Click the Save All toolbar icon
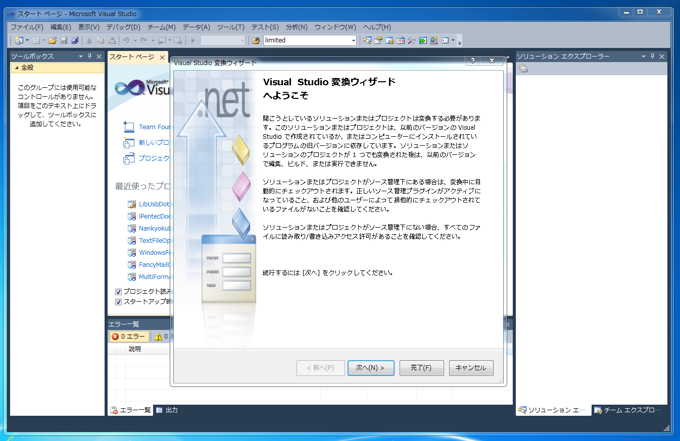Viewport: 680px width, 441px height. click(x=75, y=40)
